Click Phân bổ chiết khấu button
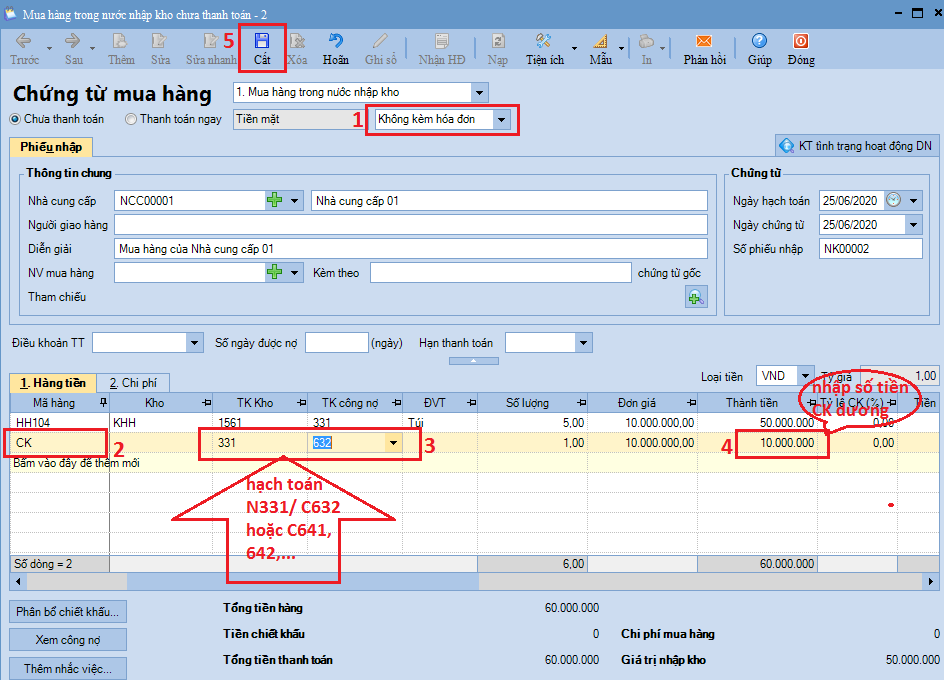This screenshot has height=680, width=944. coord(67,612)
